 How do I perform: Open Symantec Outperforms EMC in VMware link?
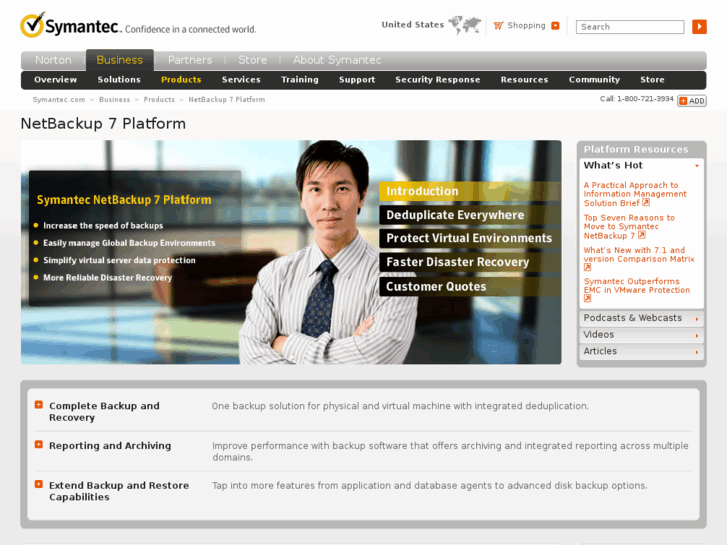[x=637, y=290]
